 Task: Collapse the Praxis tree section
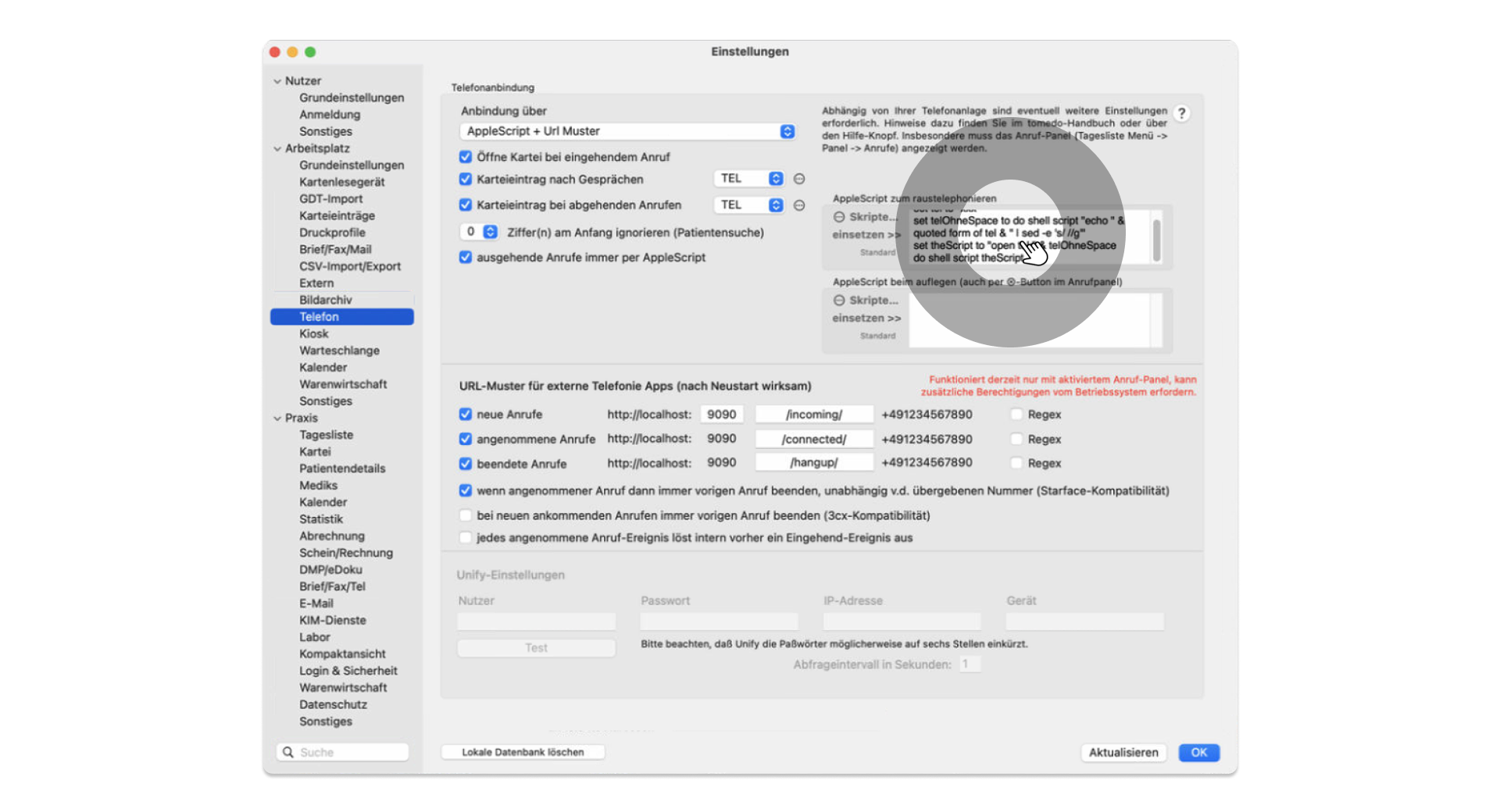pyautogui.click(x=277, y=418)
